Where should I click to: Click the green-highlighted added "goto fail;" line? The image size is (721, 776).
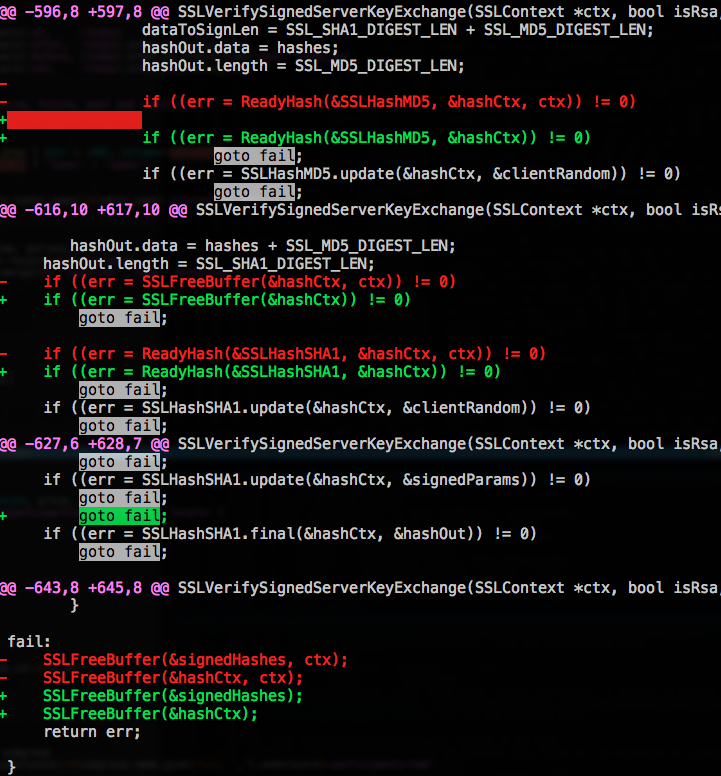pos(121,516)
